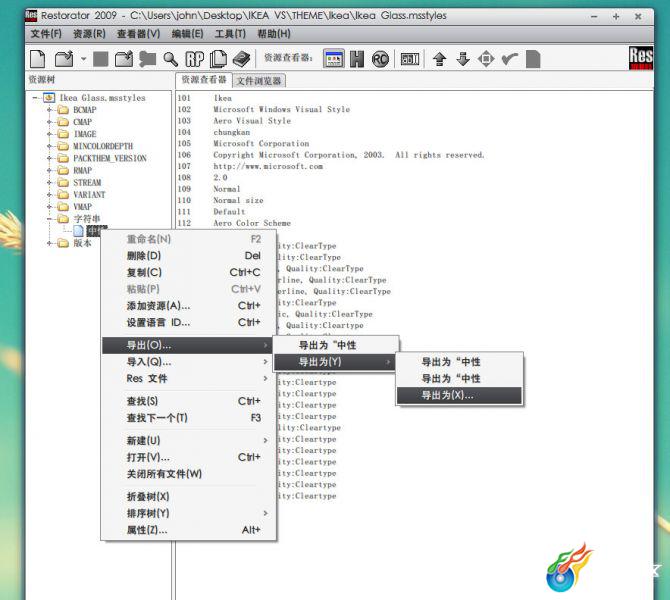Select the VARIANT folder in tree
The image size is (670, 600).
pyautogui.click(x=89, y=194)
